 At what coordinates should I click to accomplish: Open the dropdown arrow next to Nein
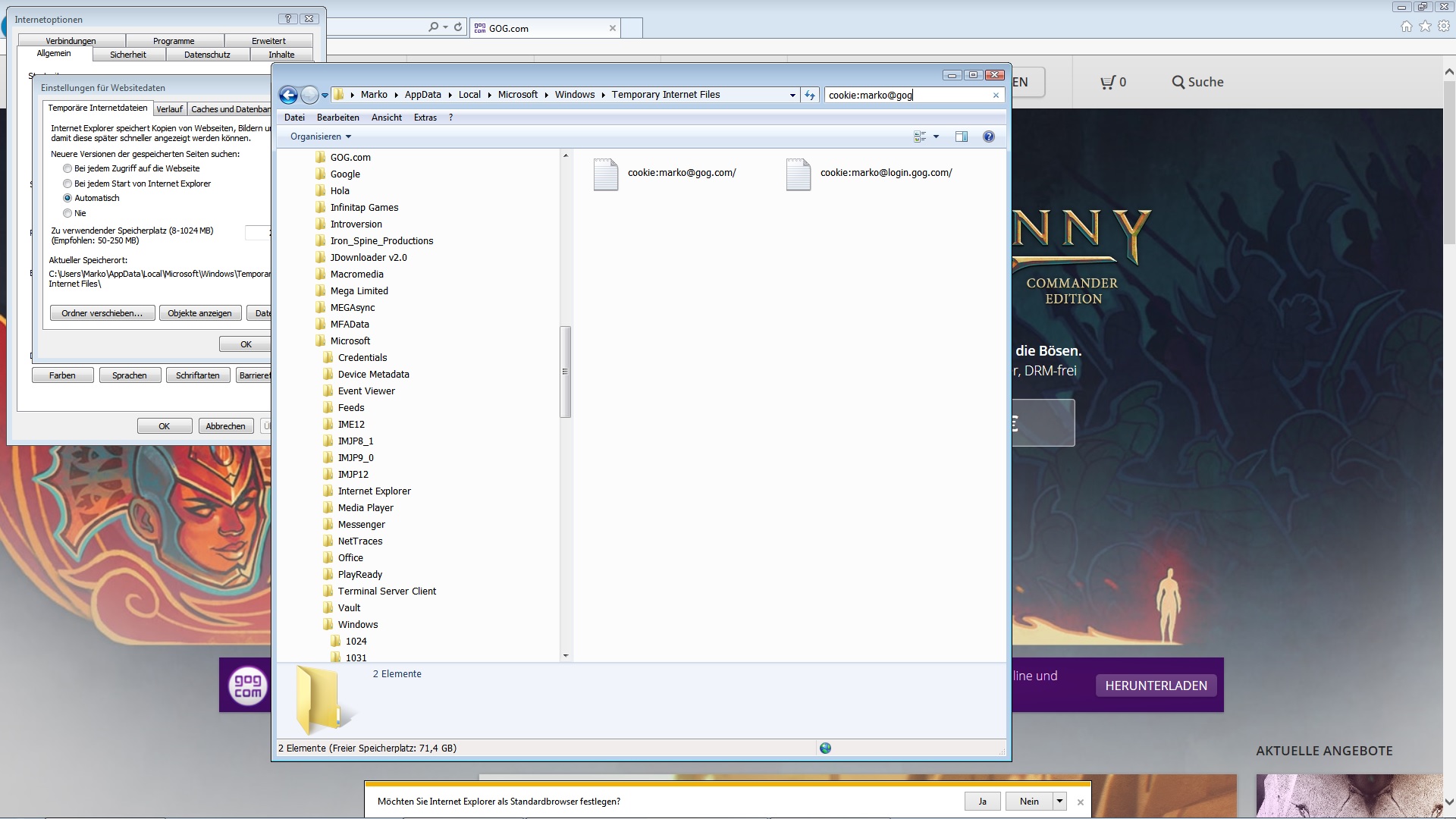pyautogui.click(x=1059, y=801)
